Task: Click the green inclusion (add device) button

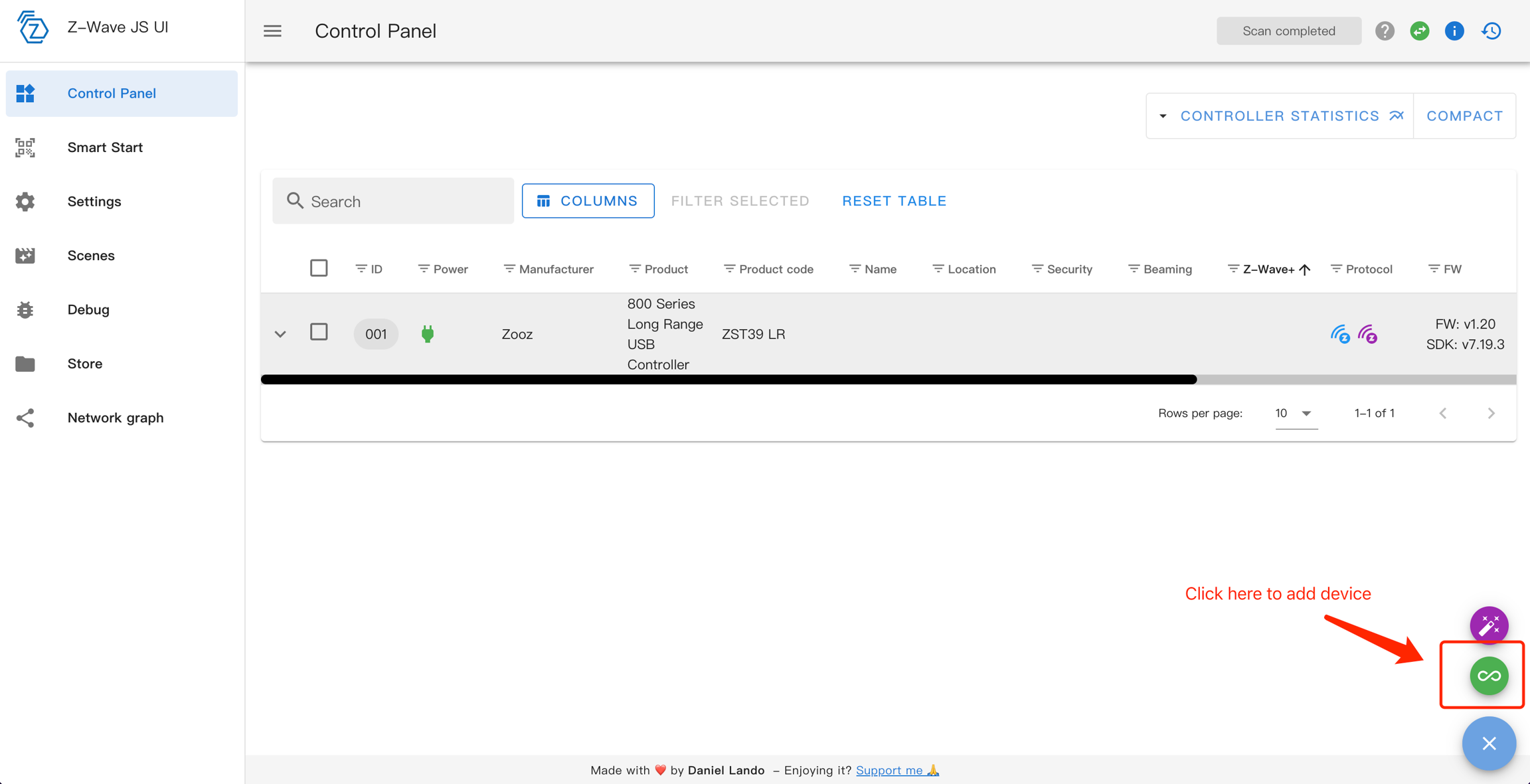Action: point(1489,676)
